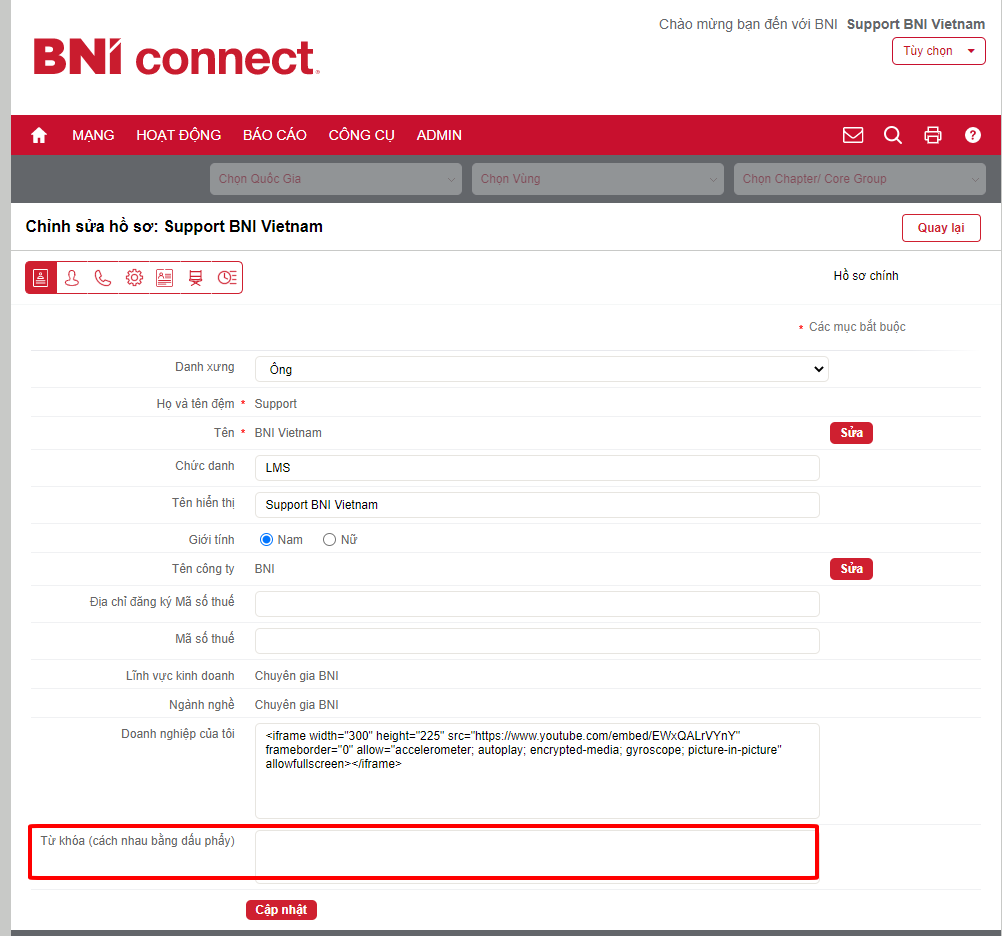Open the Danh xưng title dropdown
1002x936 pixels.
(x=541, y=369)
